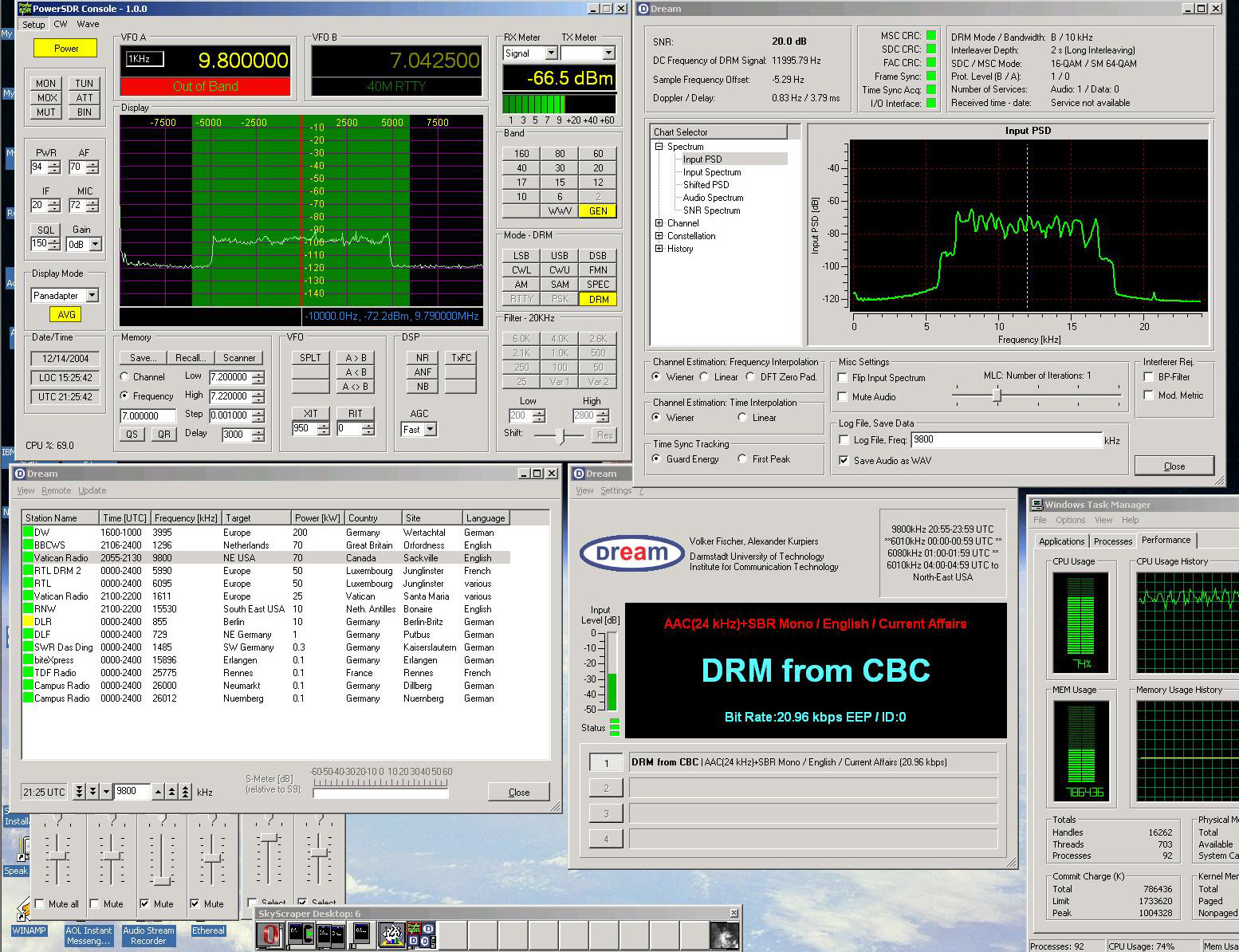The height and width of the screenshot is (952, 1239).
Task: Click the PowerSDR Console title bar icon
Action: [x=25, y=9]
